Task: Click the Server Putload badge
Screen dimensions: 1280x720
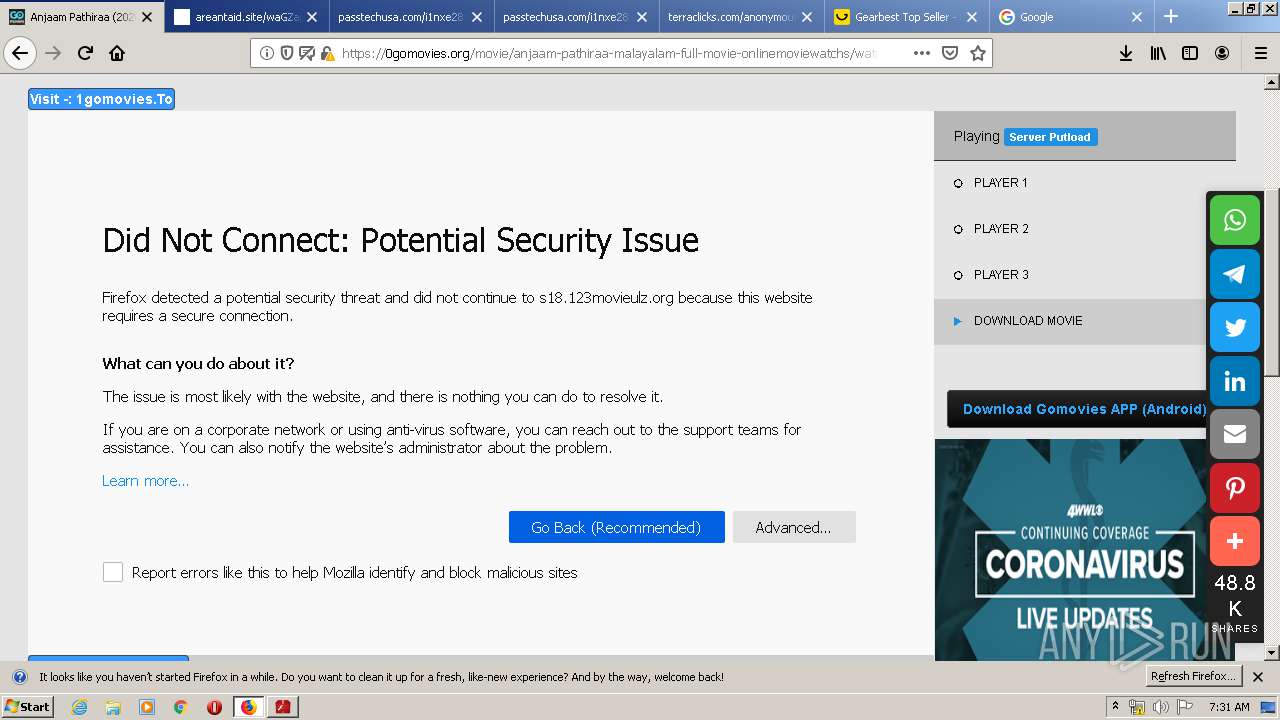Action: pyautogui.click(x=1050, y=137)
